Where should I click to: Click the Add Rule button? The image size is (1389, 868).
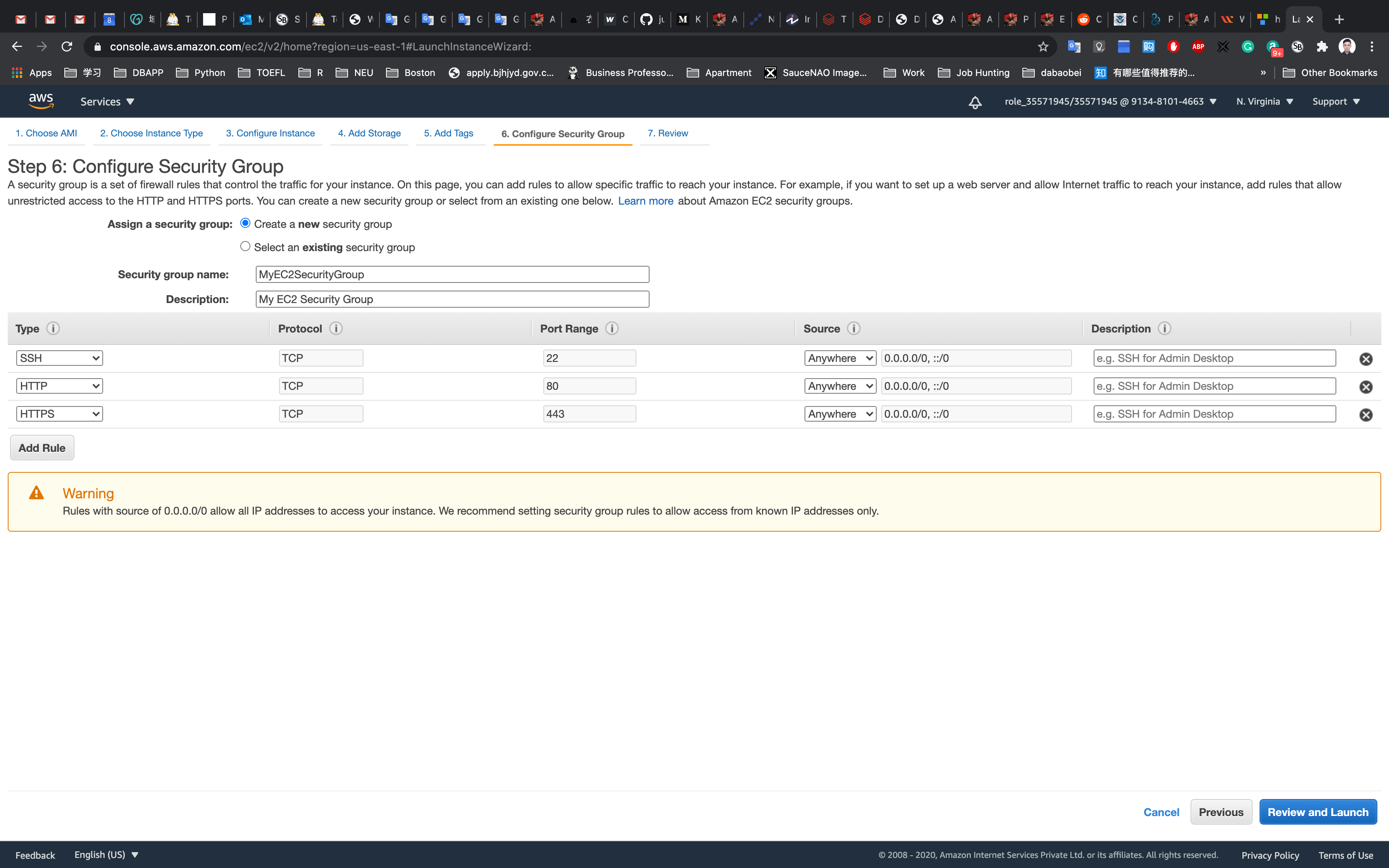(x=42, y=448)
